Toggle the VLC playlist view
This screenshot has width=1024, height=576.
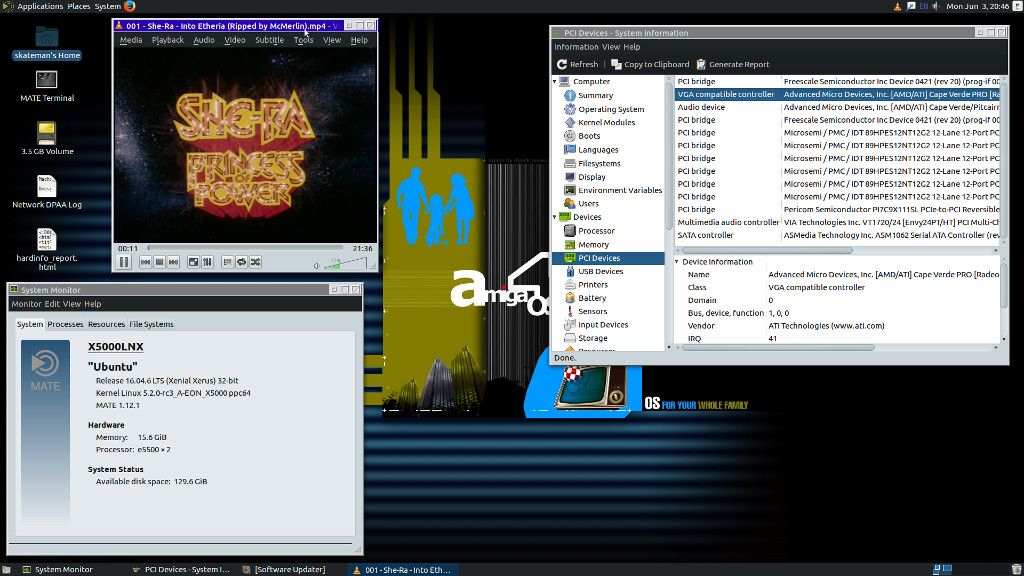click(x=227, y=262)
